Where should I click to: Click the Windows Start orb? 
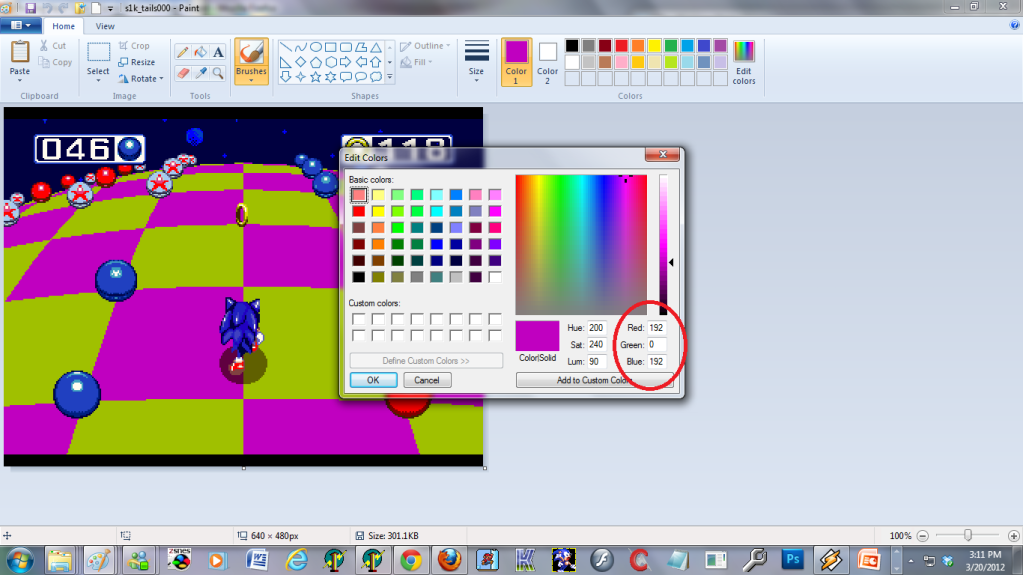(20, 561)
